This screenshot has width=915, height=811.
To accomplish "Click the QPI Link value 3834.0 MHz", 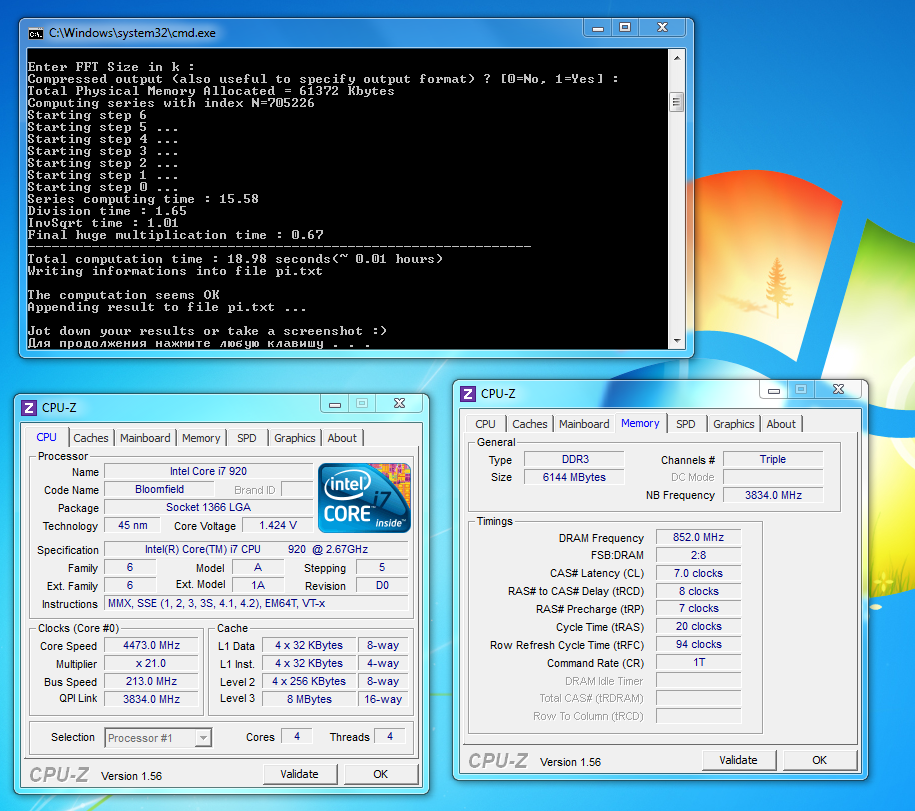I will tap(151, 699).
